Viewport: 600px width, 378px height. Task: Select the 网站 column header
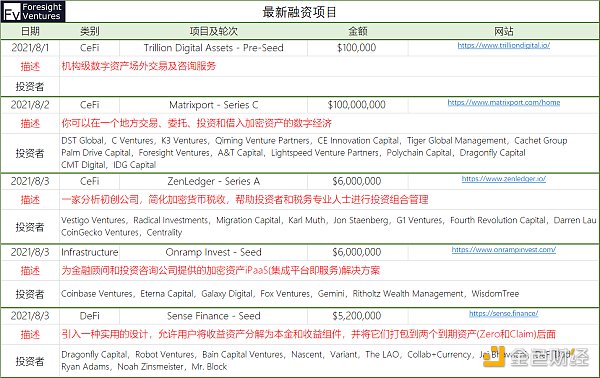[x=504, y=31]
